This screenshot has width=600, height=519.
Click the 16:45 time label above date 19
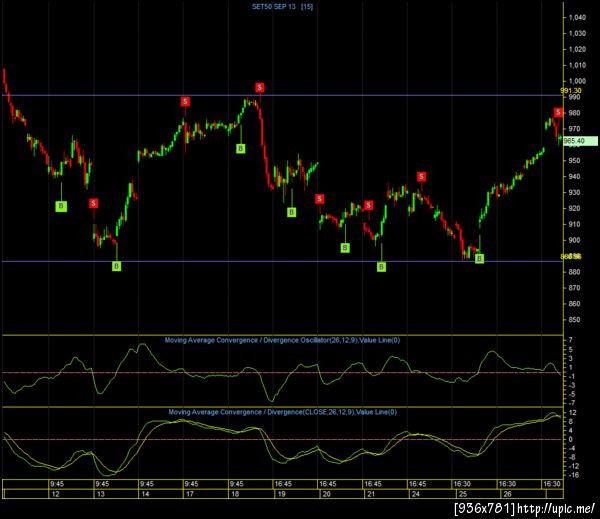pos(283,484)
